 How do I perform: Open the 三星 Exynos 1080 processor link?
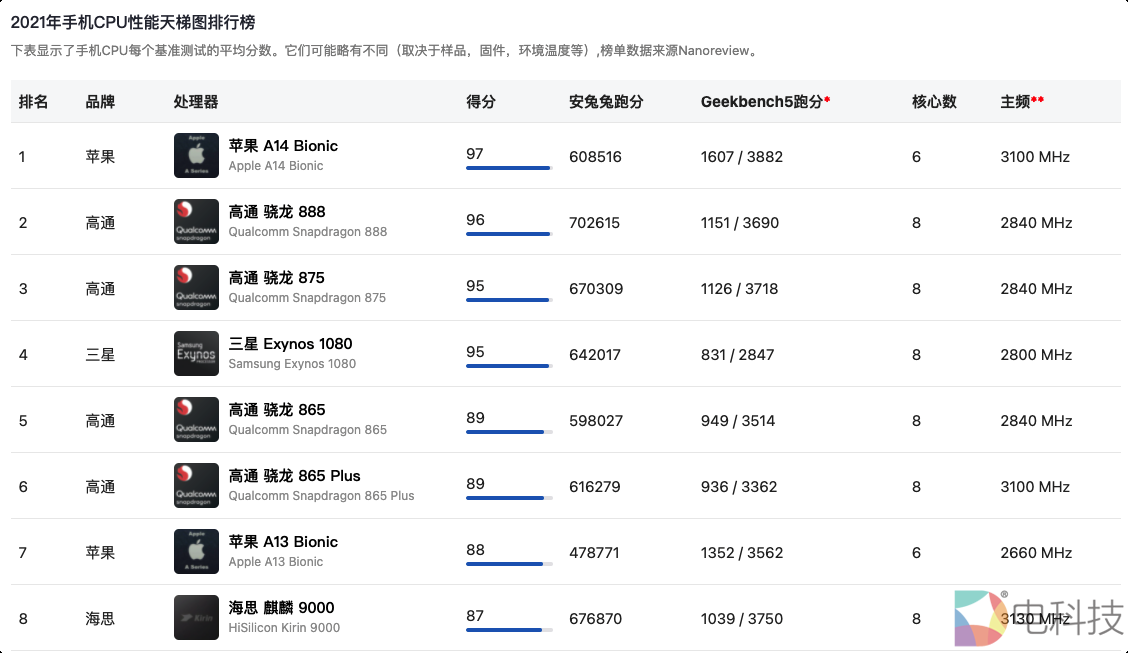(x=290, y=344)
